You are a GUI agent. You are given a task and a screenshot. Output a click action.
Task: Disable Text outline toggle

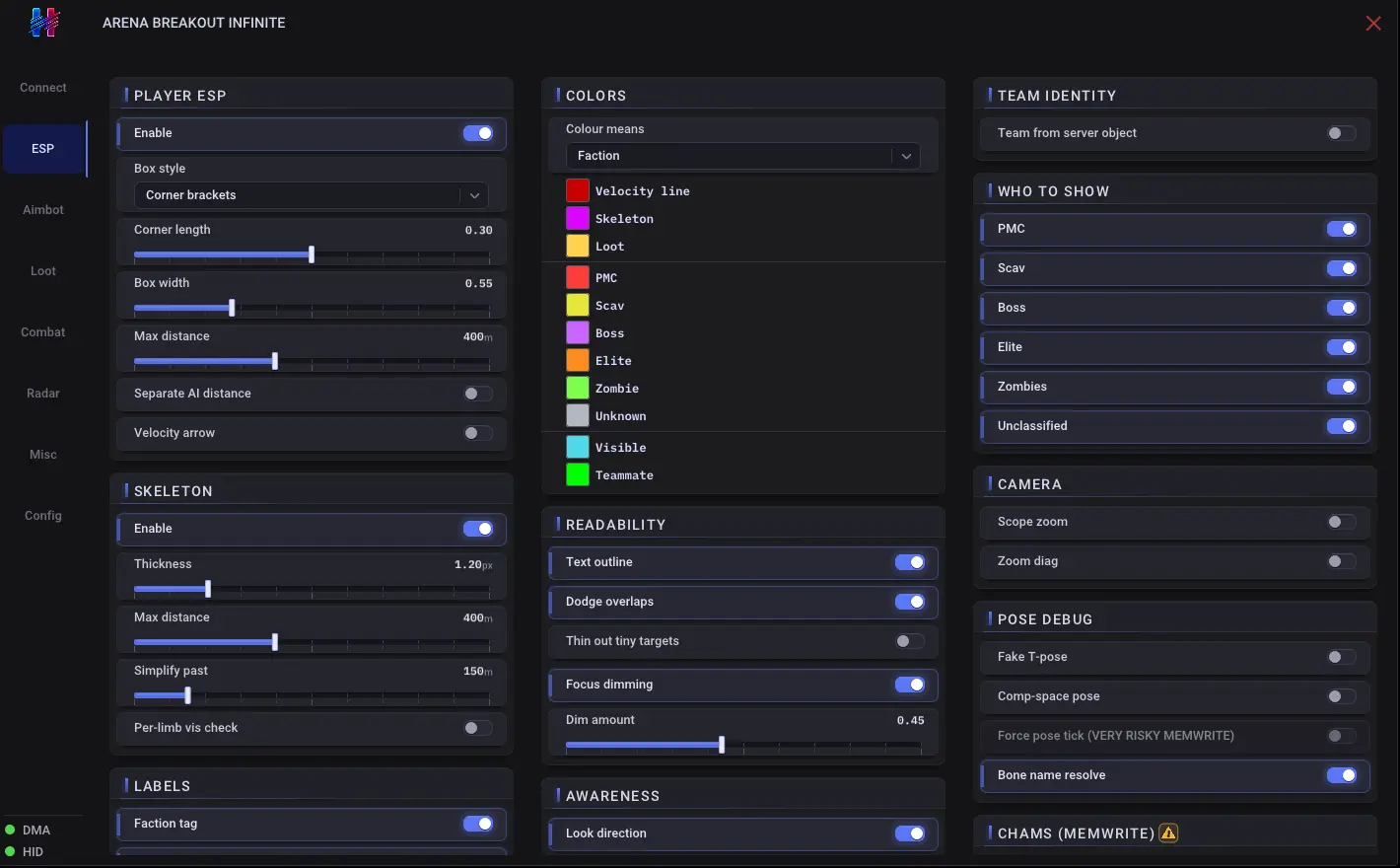[x=910, y=562]
